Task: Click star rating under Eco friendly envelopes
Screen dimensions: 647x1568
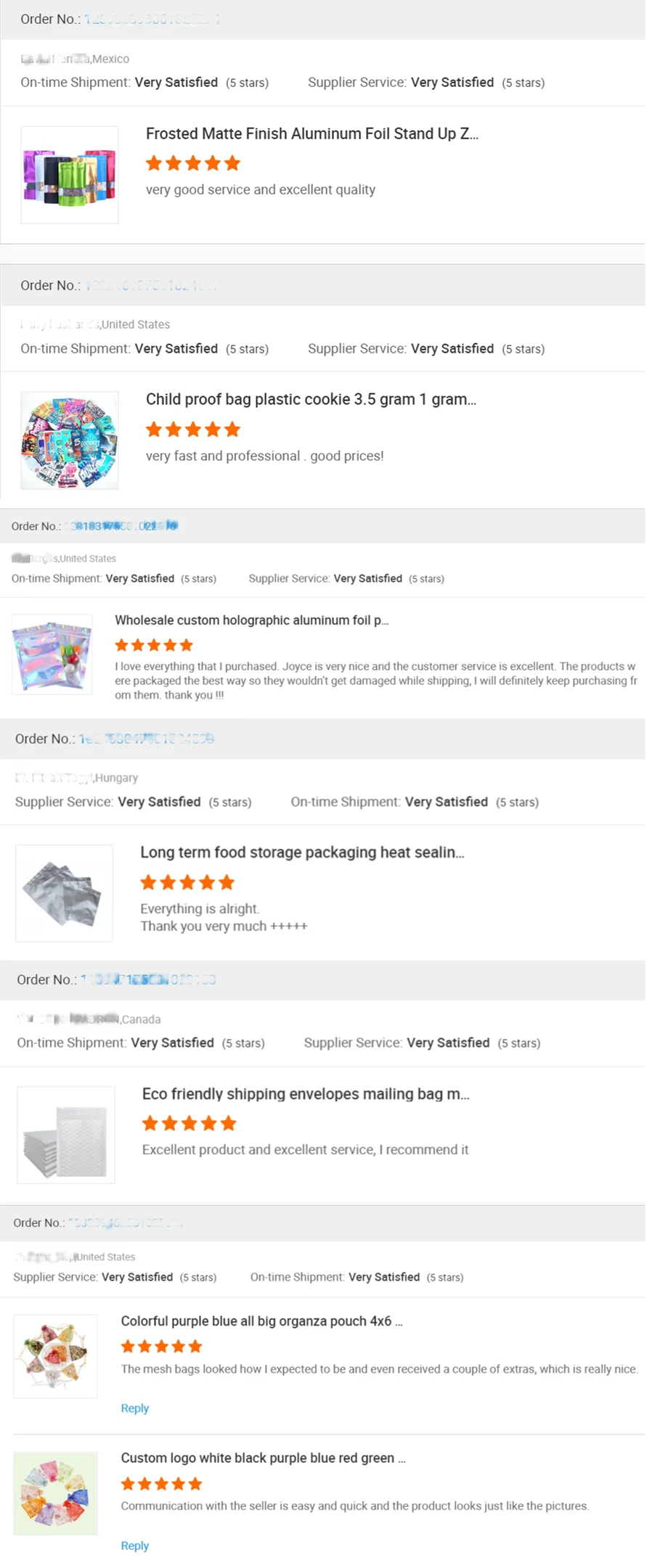Action: [190, 1124]
